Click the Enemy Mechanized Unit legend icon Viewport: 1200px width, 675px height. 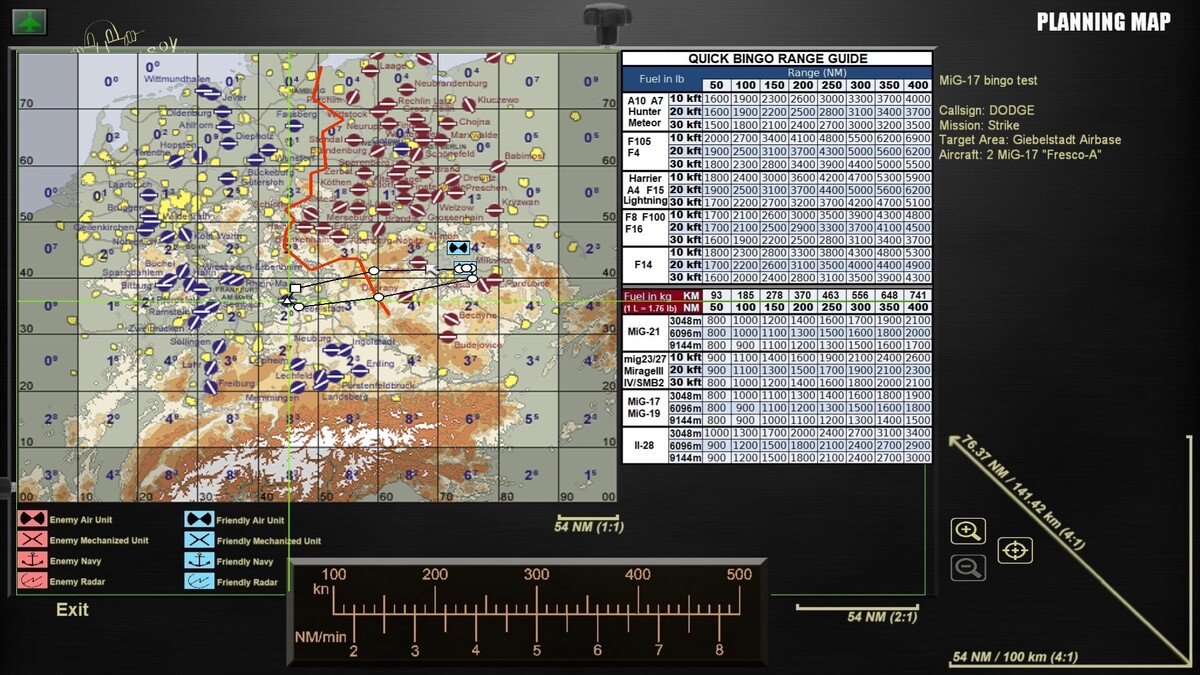click(x=33, y=541)
